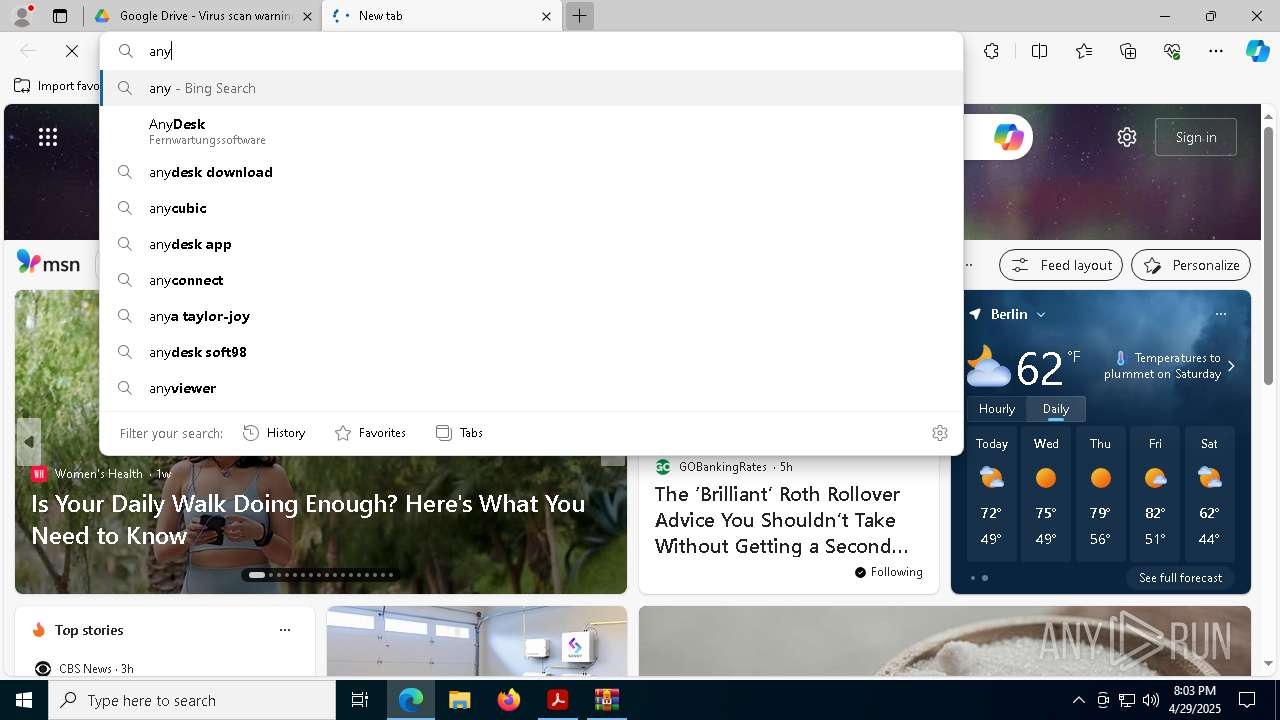Open Top stories more options ellipsis
The width and height of the screenshot is (1280, 720).
[x=285, y=630]
